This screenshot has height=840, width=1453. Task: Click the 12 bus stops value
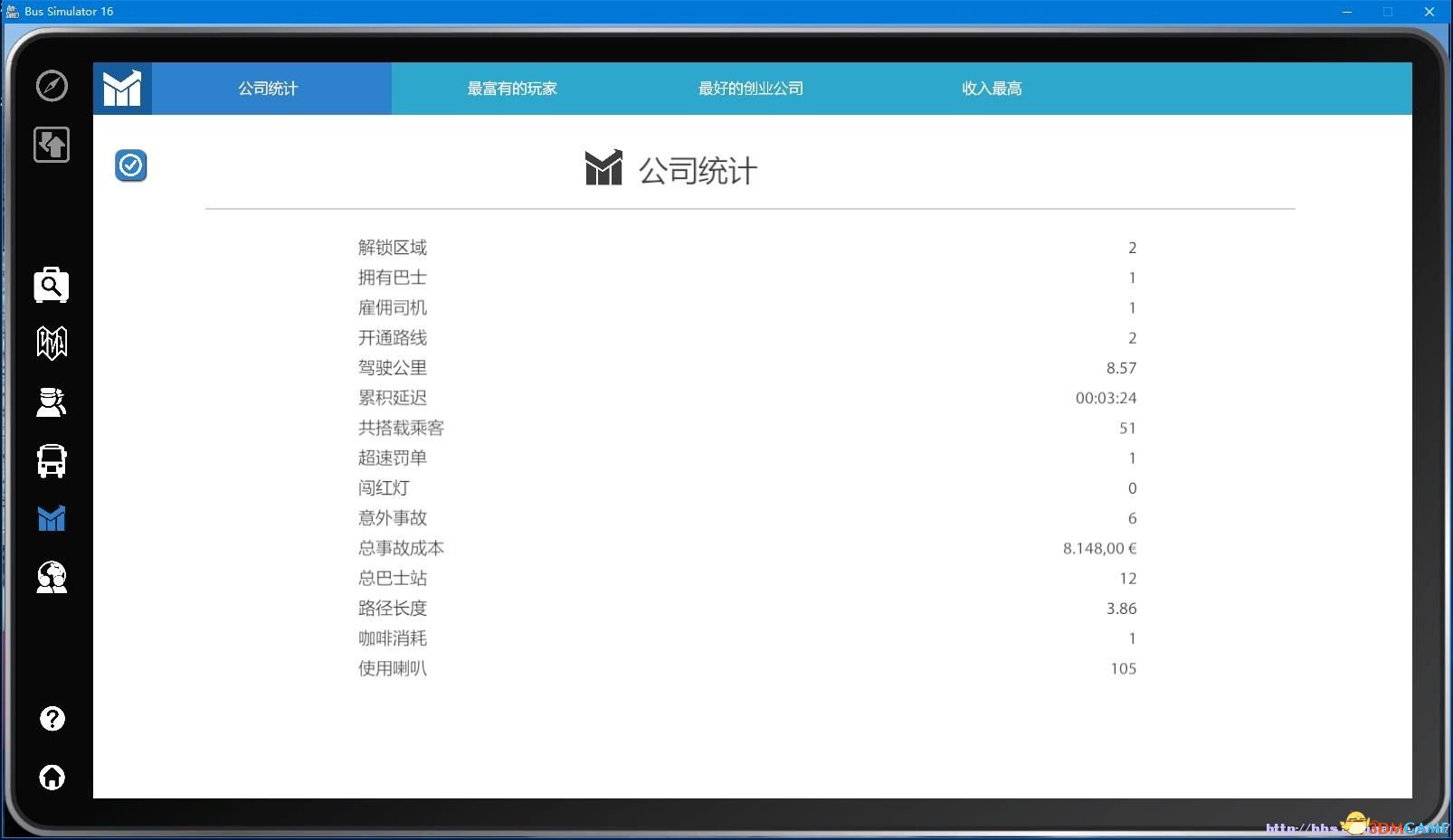point(1127,579)
